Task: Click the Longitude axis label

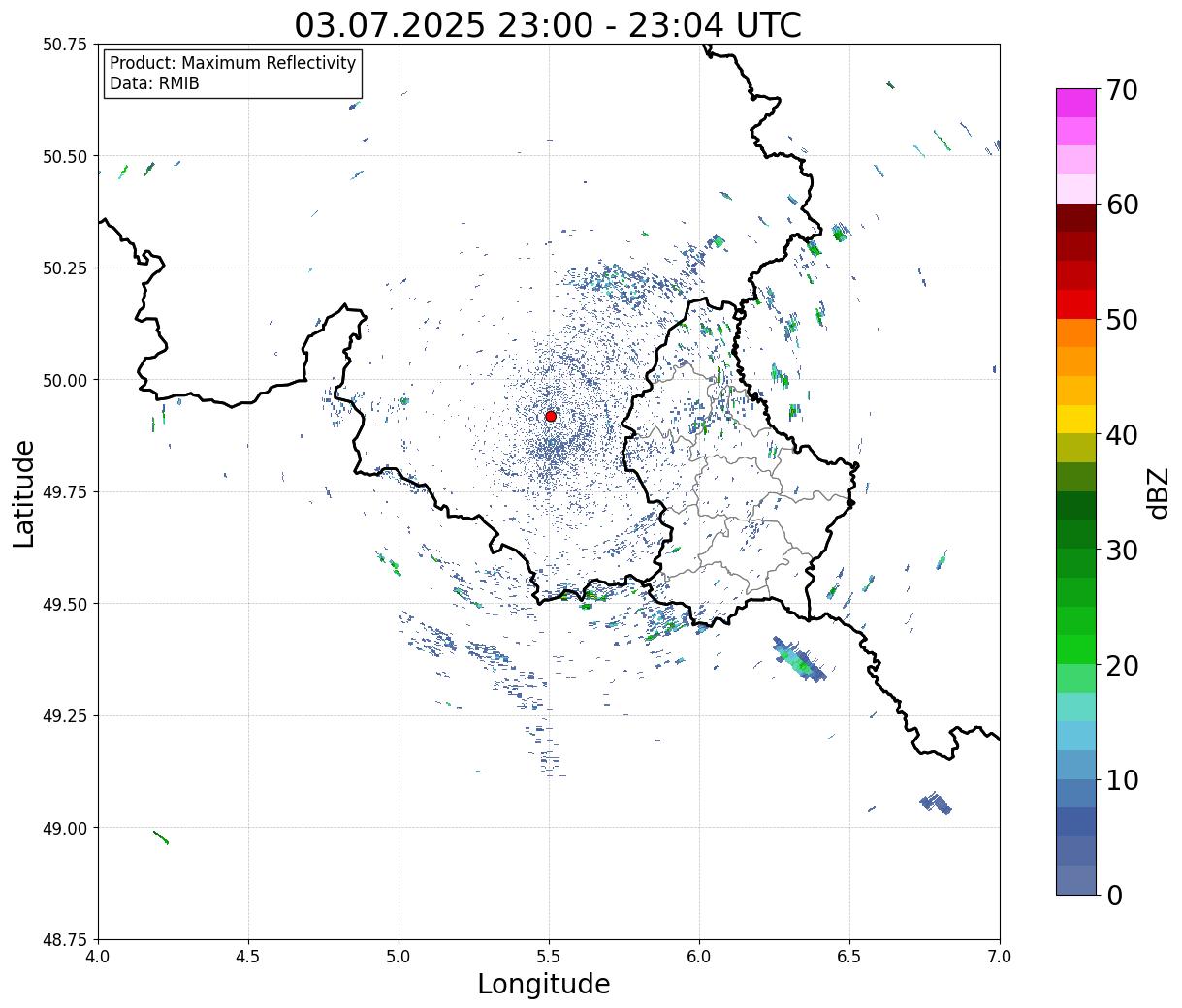Action: click(x=544, y=984)
